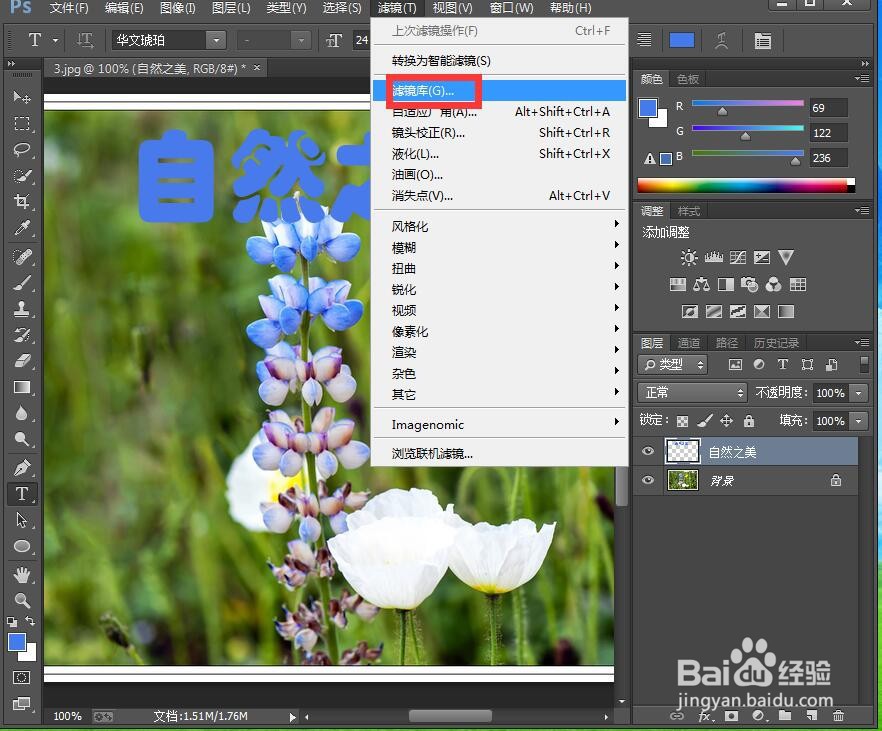The height and width of the screenshot is (731, 882).
Task: Click the R slider handle in color panel
Action: click(x=722, y=111)
